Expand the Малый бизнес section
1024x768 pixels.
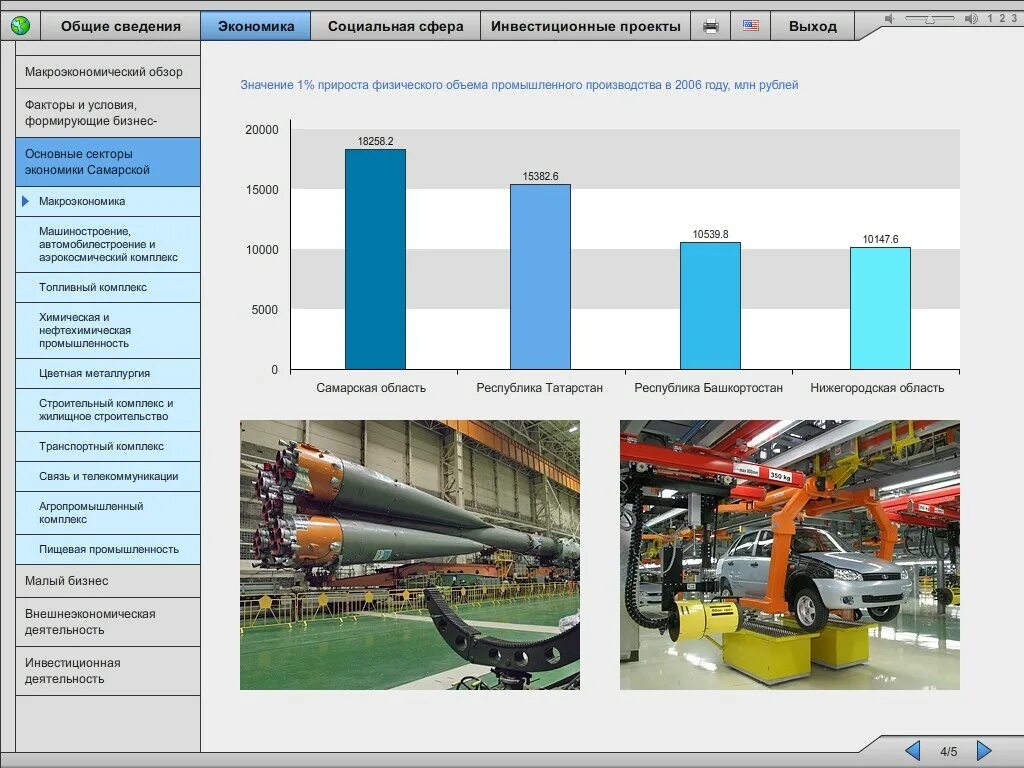click(x=108, y=581)
